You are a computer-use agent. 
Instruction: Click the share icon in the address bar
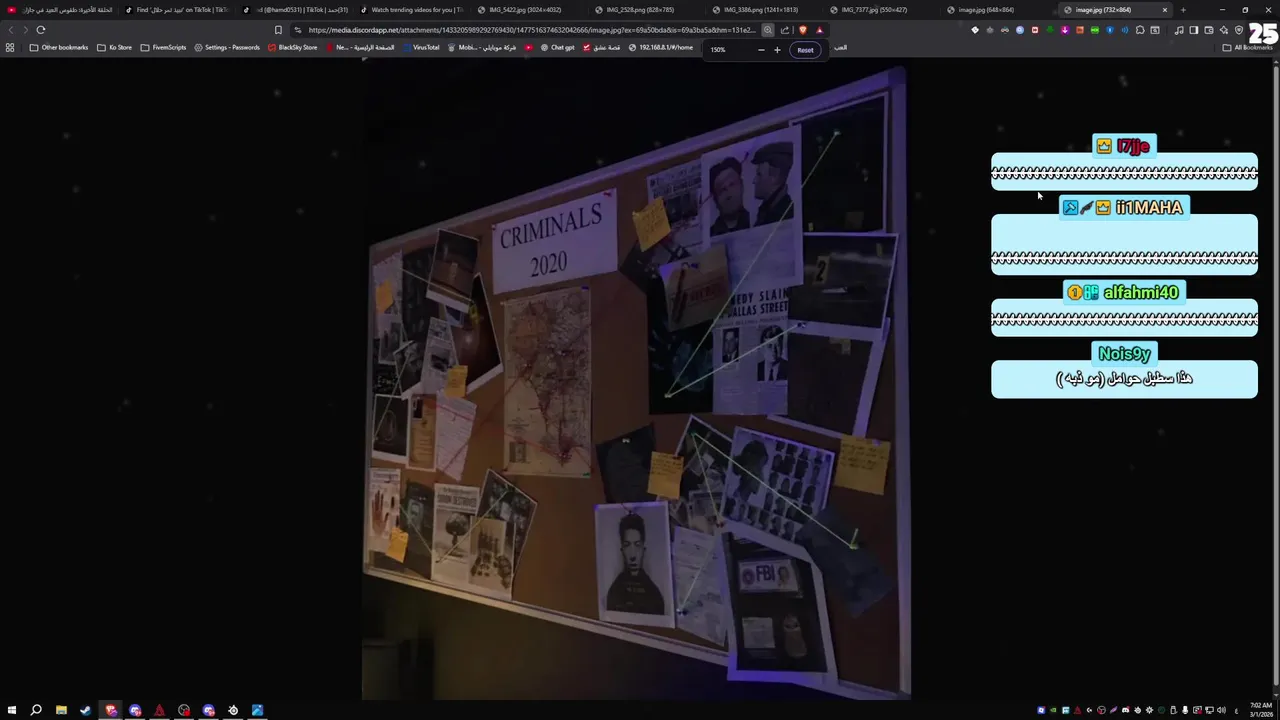[x=785, y=30]
